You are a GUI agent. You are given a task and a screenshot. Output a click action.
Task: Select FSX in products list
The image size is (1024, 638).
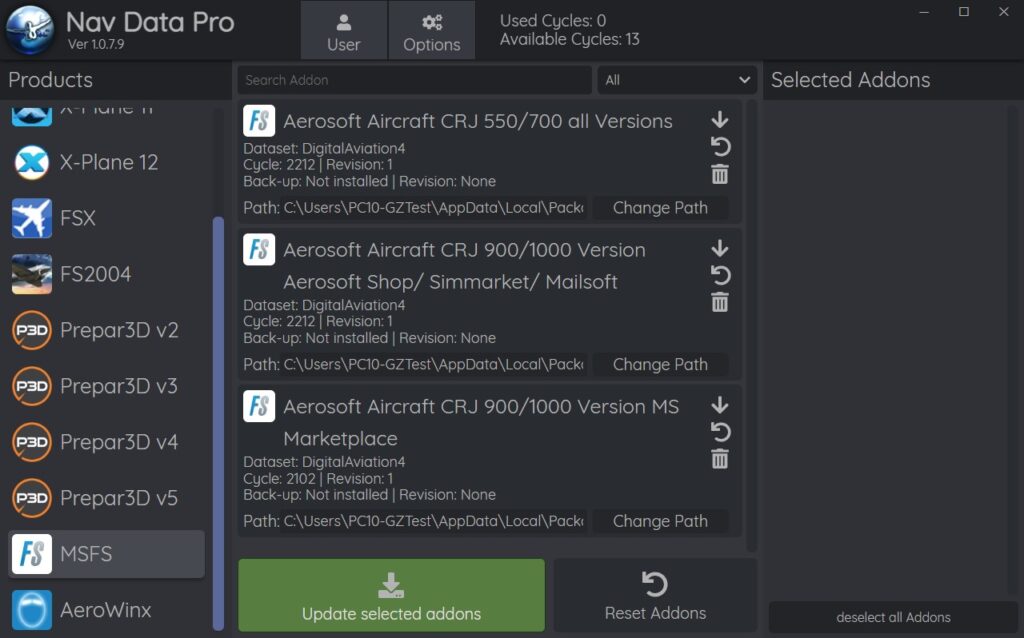click(106, 218)
